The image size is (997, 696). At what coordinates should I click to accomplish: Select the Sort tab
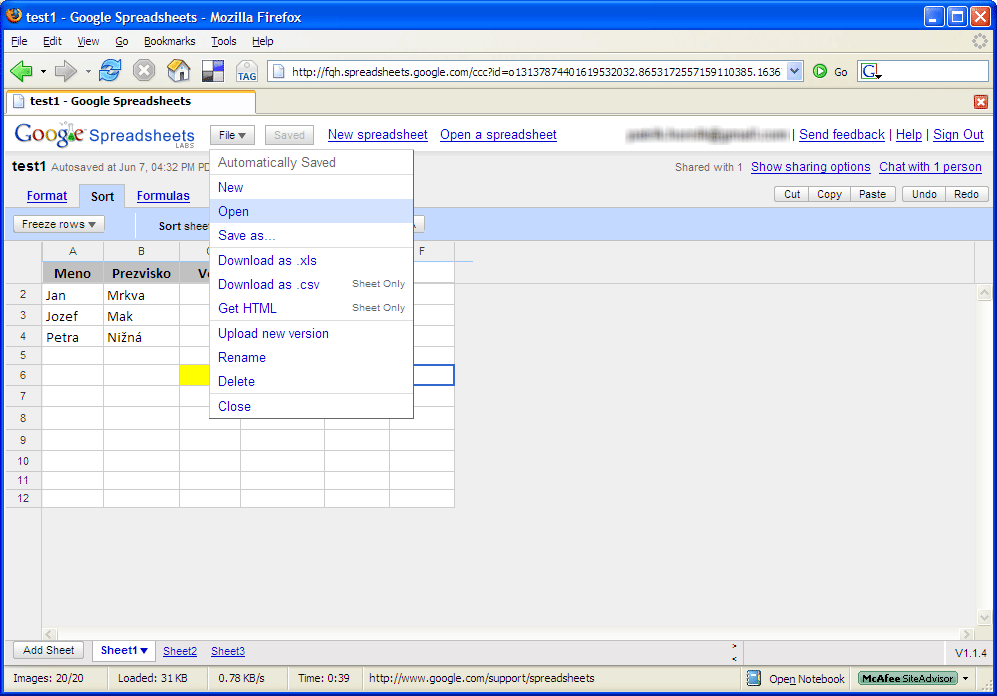click(102, 196)
